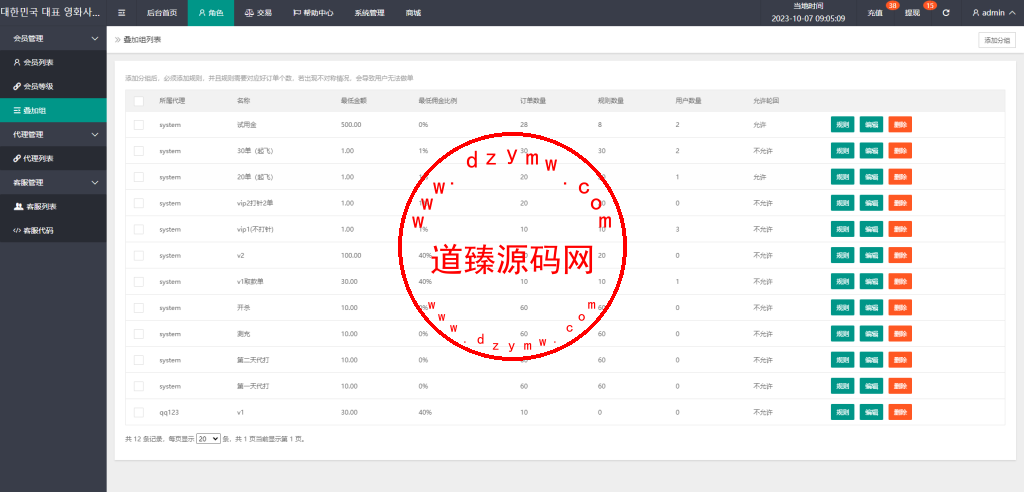Click the refresh icon in the top bar
The height and width of the screenshot is (492, 1024).
point(946,12)
